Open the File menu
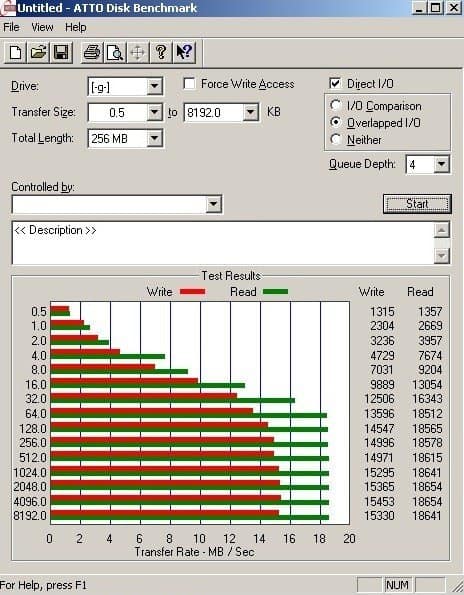The width and height of the screenshot is (464, 595). coord(11,27)
